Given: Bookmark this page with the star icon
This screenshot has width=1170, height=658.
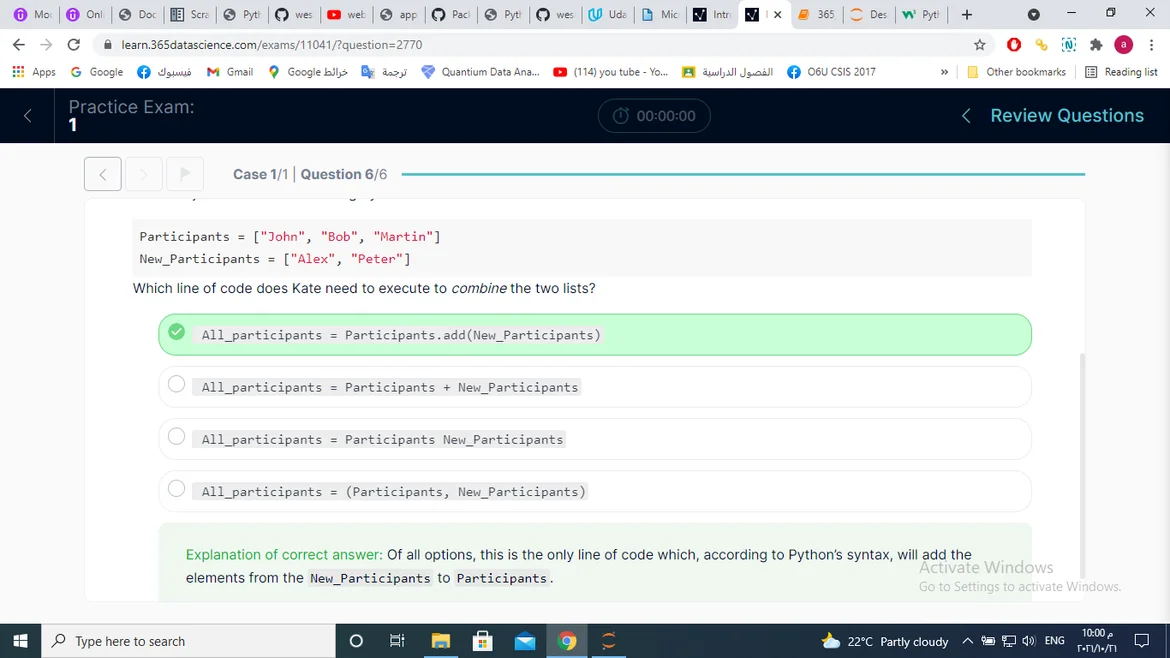Looking at the screenshot, I should click(979, 45).
